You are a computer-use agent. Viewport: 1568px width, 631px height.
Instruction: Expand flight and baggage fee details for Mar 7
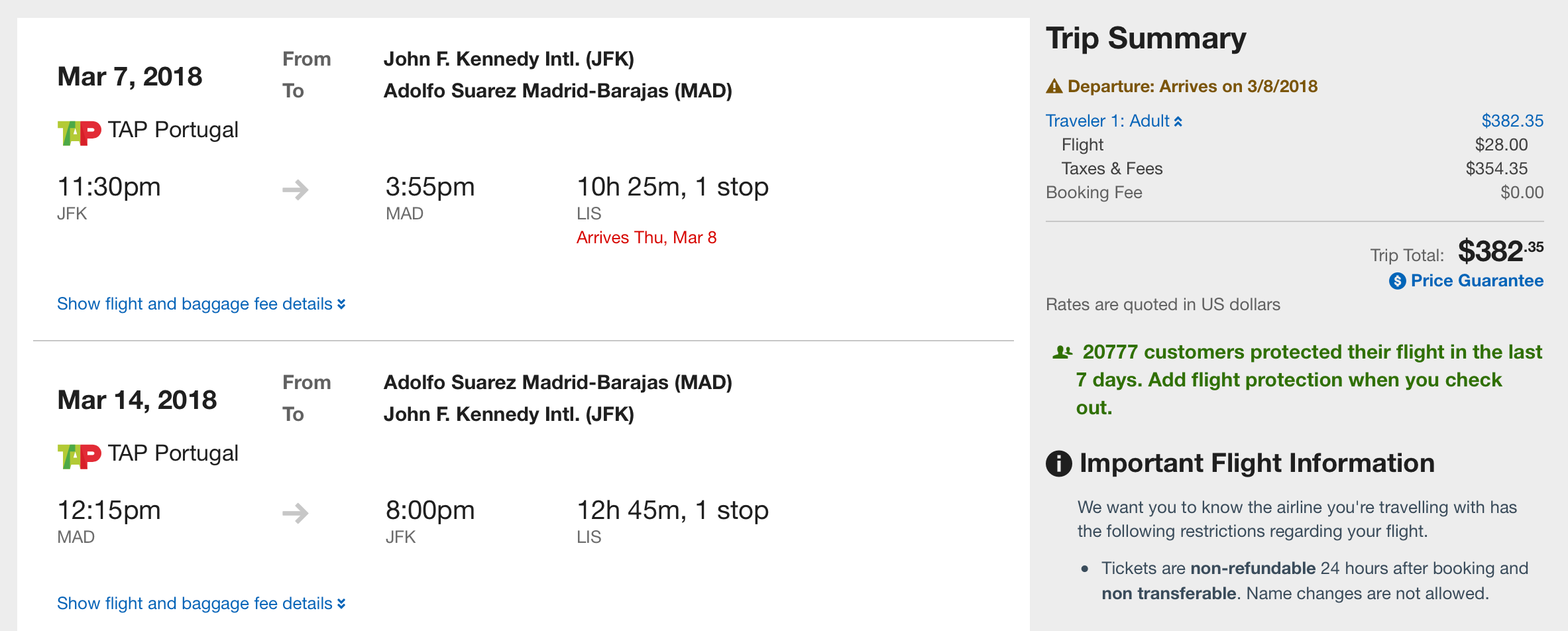pos(201,304)
